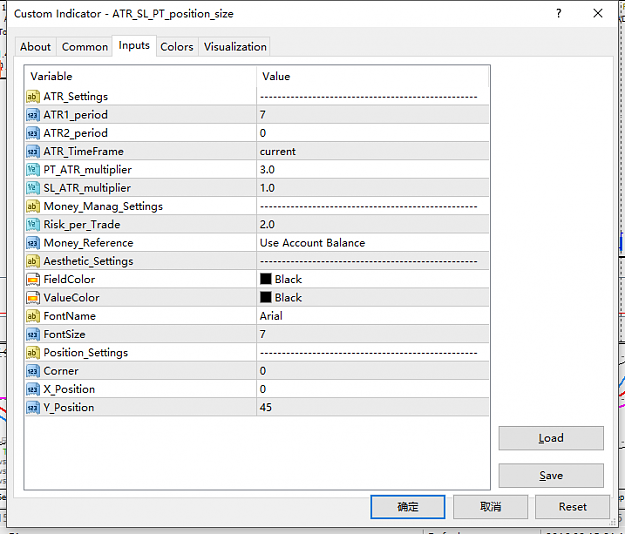The width and height of the screenshot is (625, 534).
Task: Click the FieldColor color type icon
Action: click(33, 280)
